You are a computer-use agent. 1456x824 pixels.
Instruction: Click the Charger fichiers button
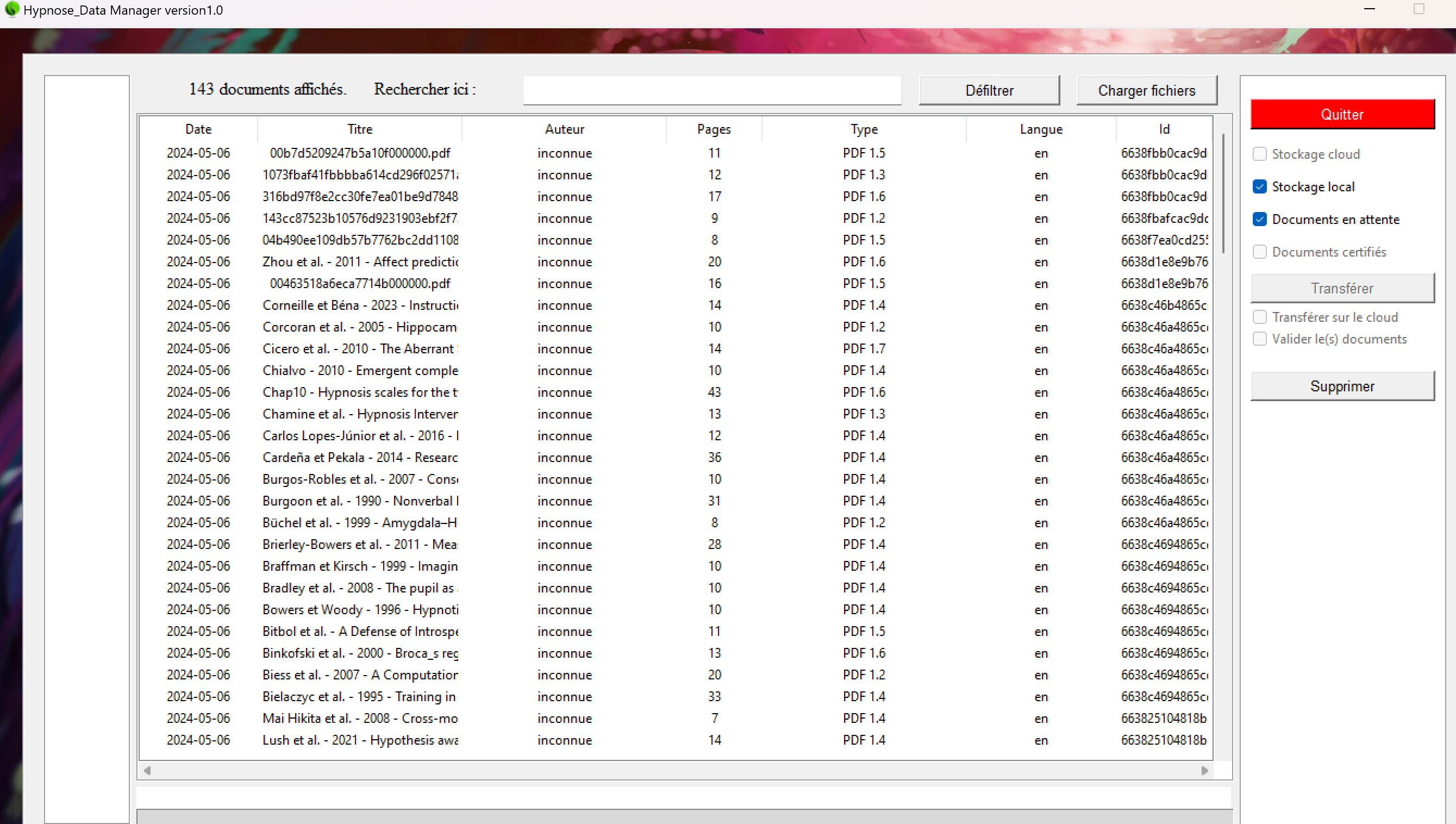point(1146,91)
